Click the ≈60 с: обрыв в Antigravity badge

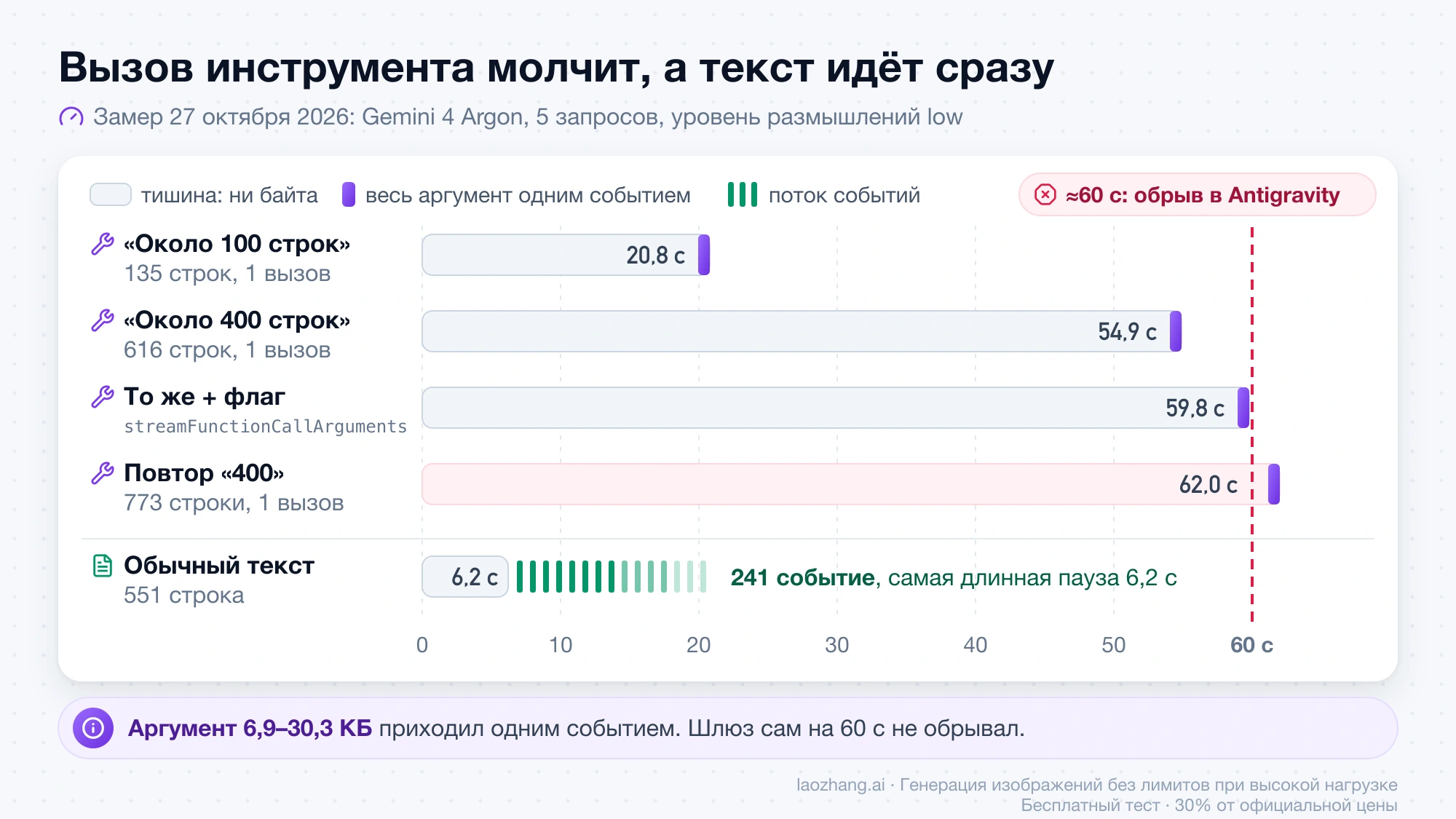[1197, 194]
